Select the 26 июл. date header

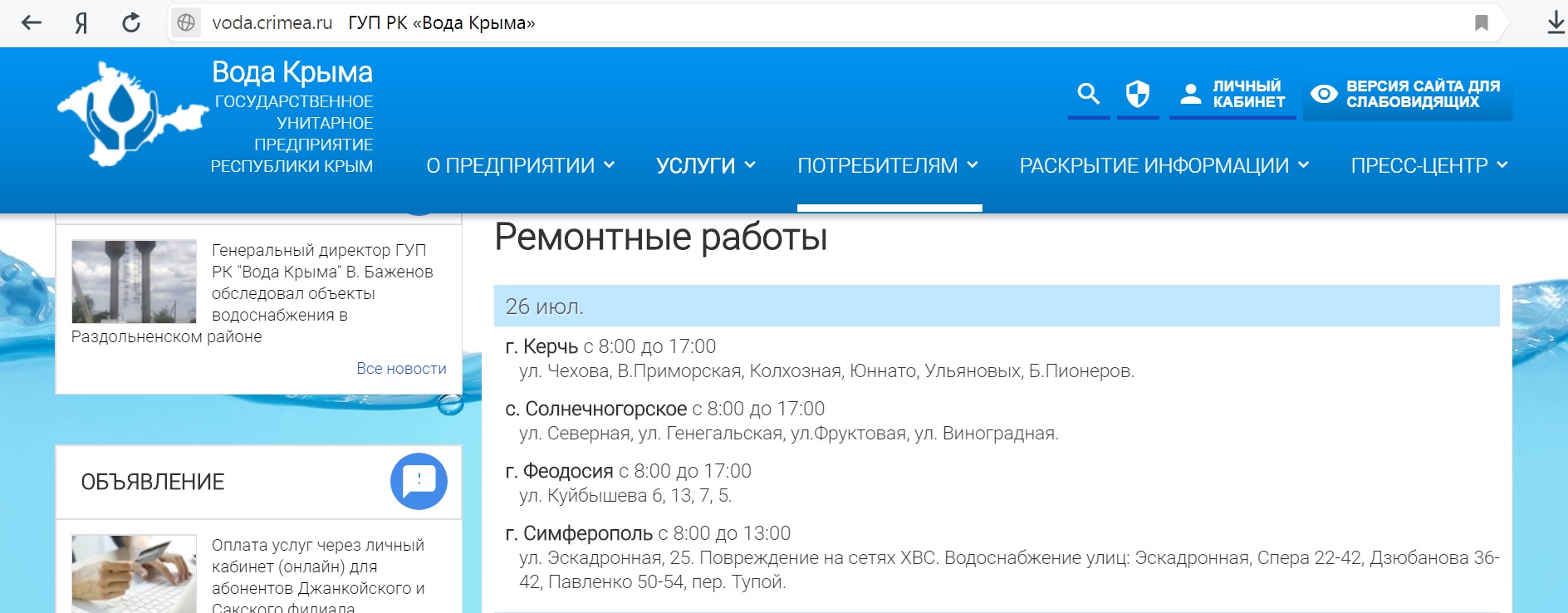997,306
